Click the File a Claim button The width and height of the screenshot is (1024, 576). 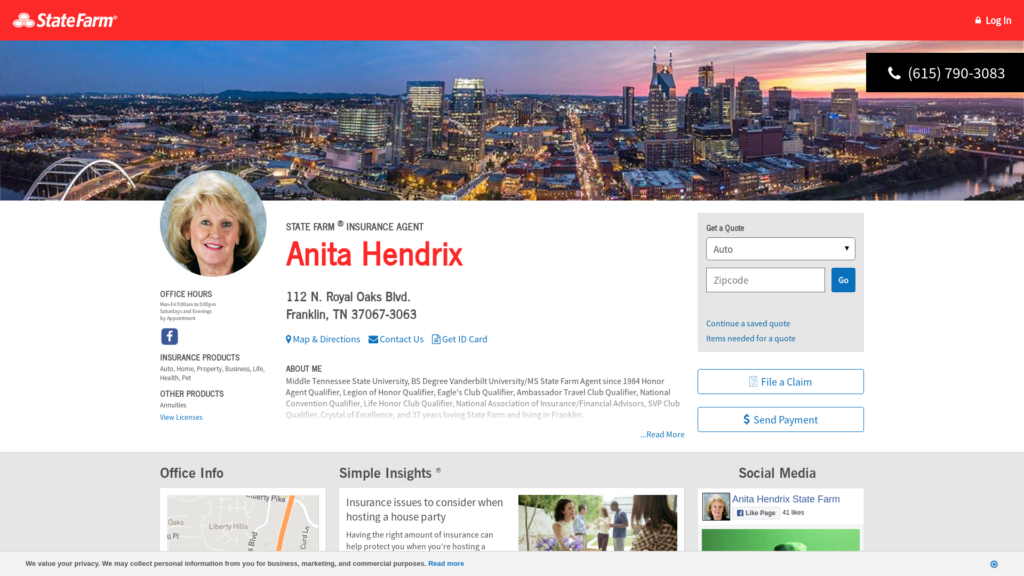[x=780, y=382]
